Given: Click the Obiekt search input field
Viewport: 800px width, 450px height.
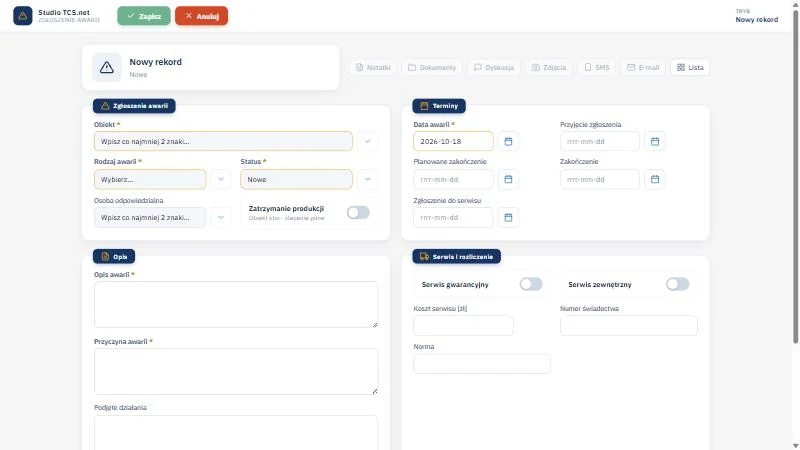Looking at the screenshot, I should click(x=223, y=141).
